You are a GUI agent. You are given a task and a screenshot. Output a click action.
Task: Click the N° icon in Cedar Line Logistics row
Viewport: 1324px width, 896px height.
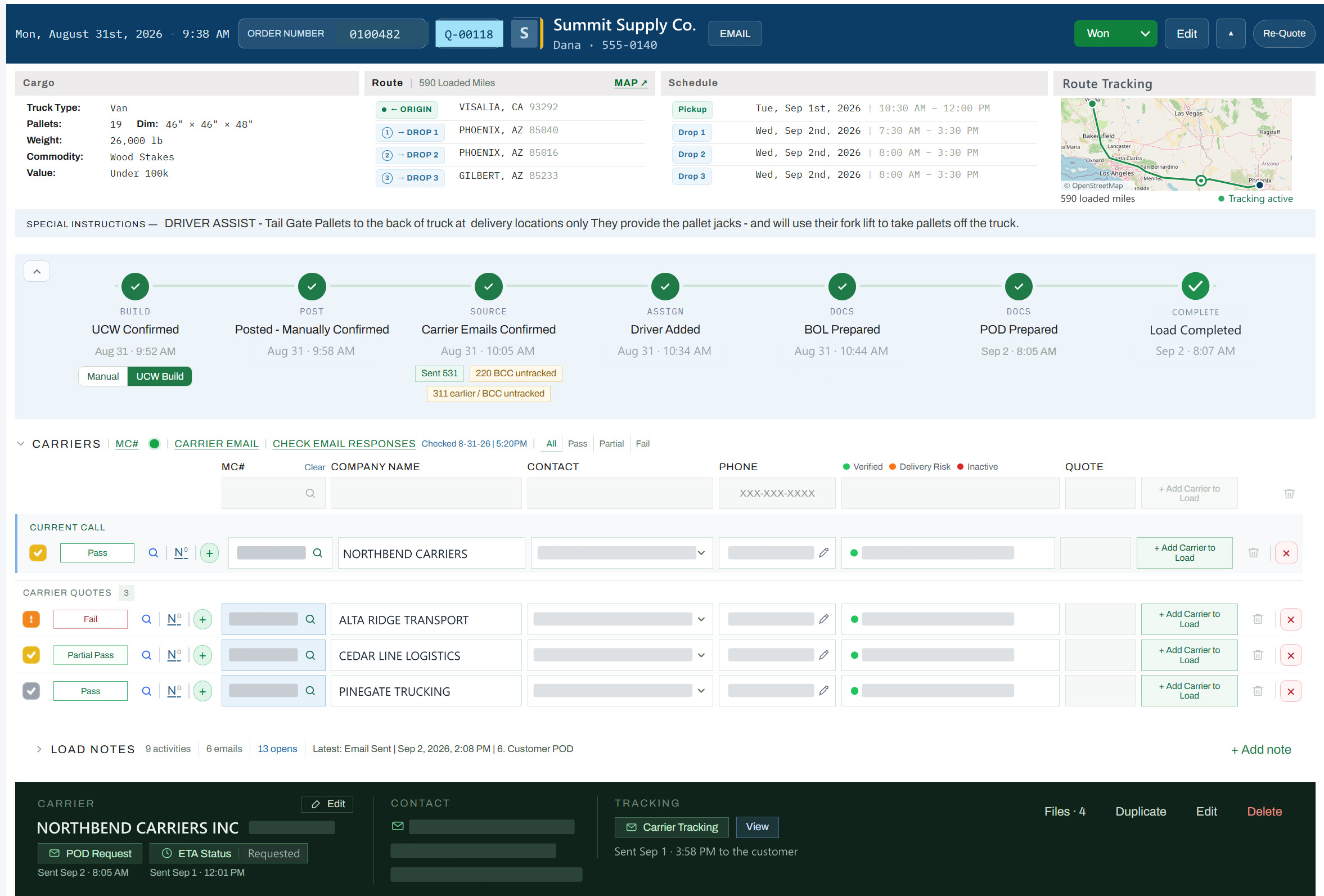174,655
